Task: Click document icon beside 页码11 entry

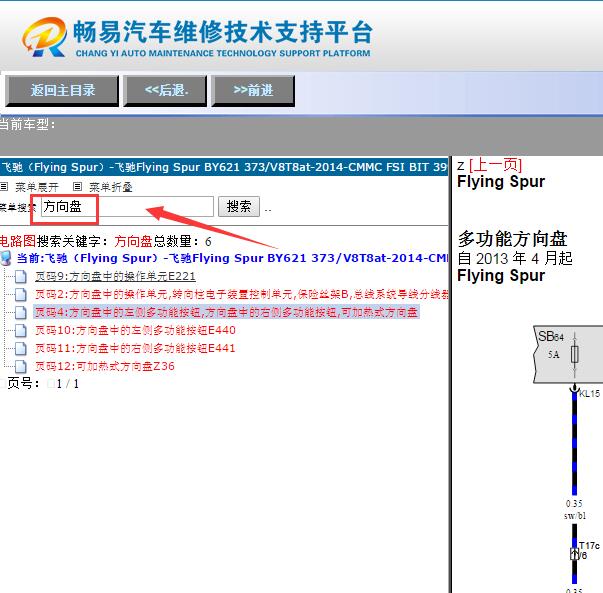Action: click(20, 348)
